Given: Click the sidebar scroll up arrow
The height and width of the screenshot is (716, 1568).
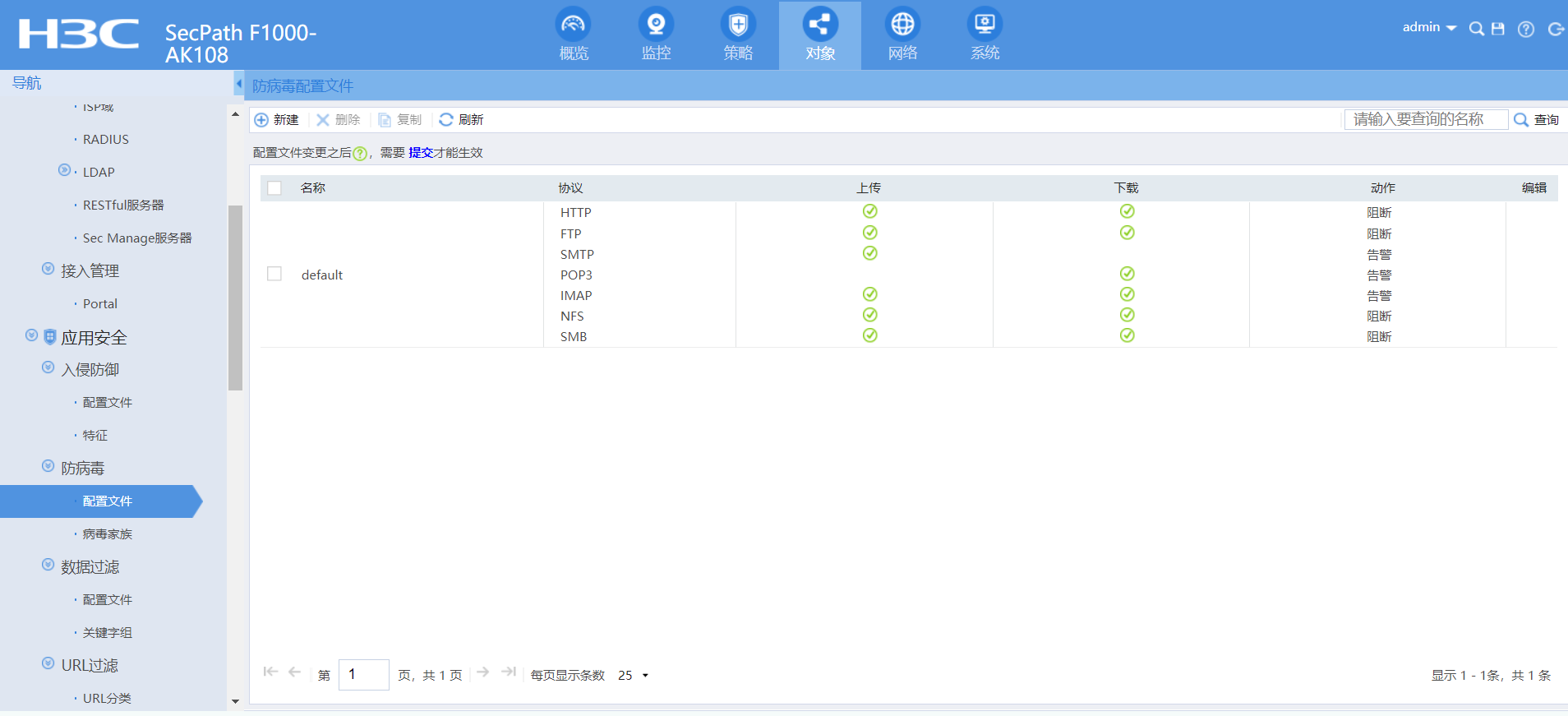Looking at the screenshot, I should tap(236, 114).
